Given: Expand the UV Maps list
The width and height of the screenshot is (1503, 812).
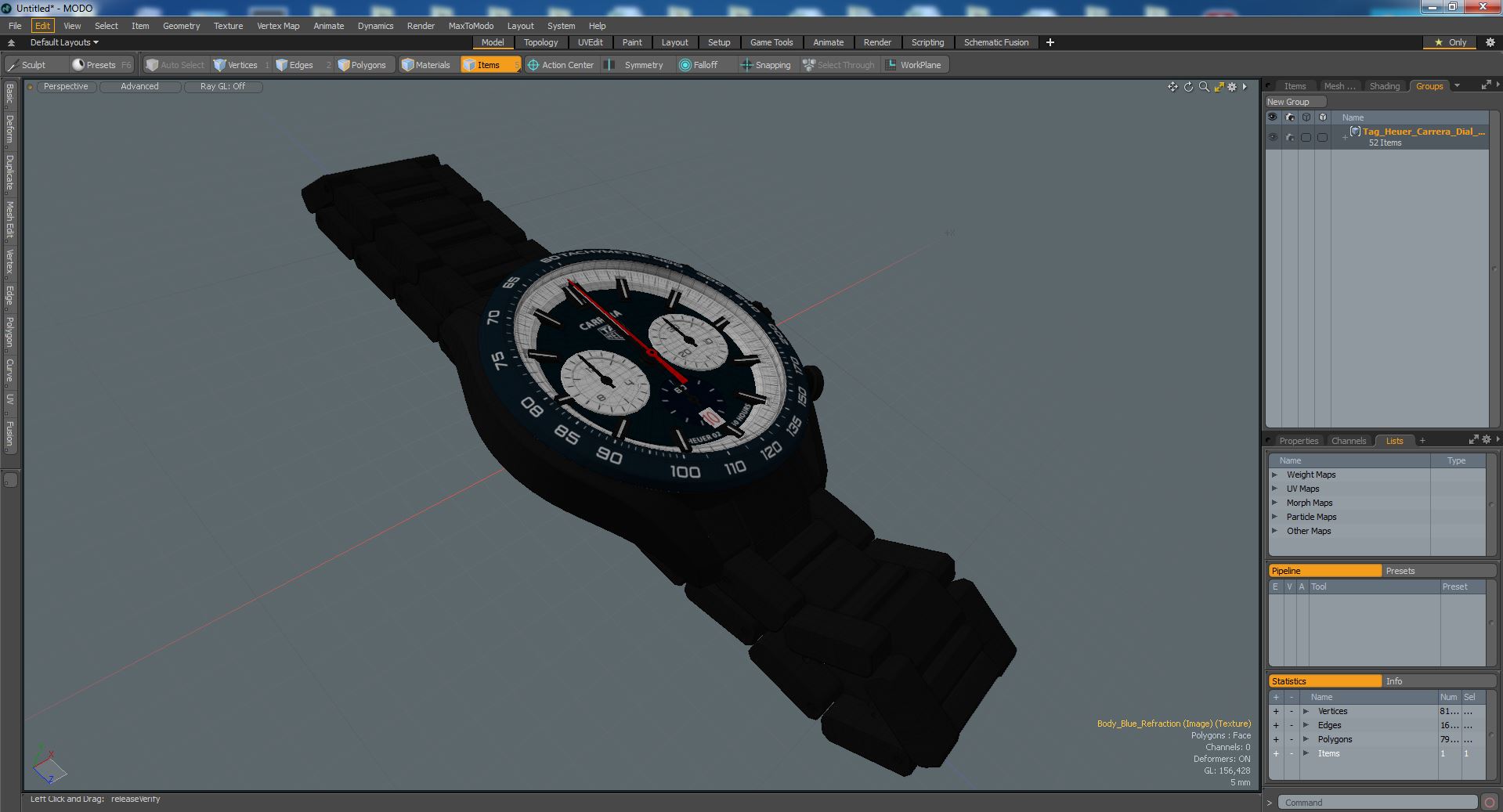Looking at the screenshot, I should point(1274,489).
